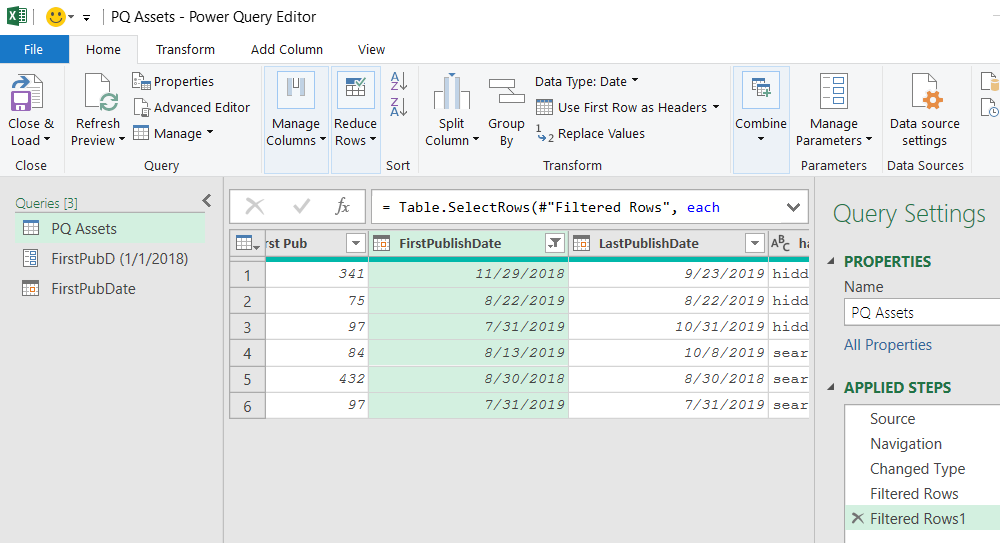Sort descending Z to A
Image resolution: width=1000 pixels, height=543 pixels.
click(399, 107)
